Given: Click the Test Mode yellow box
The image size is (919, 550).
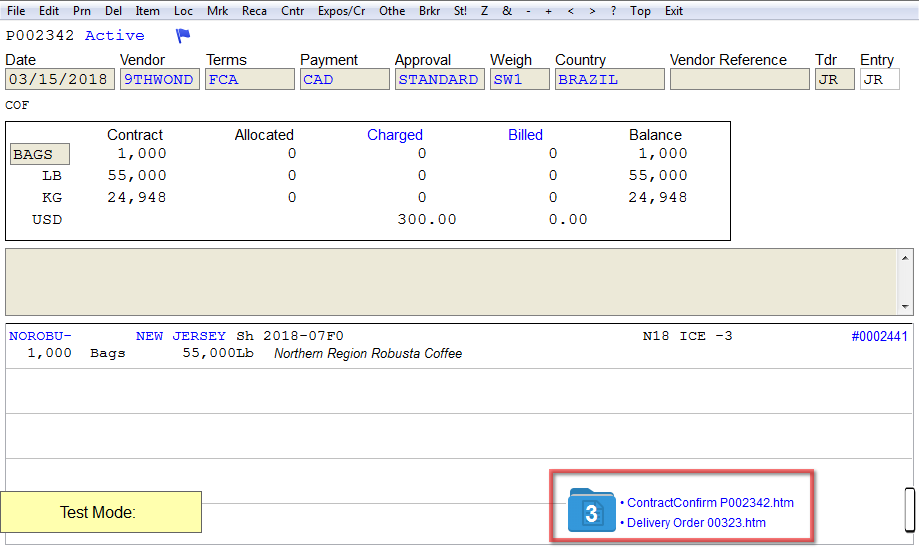Looking at the screenshot, I should click(x=101, y=512).
